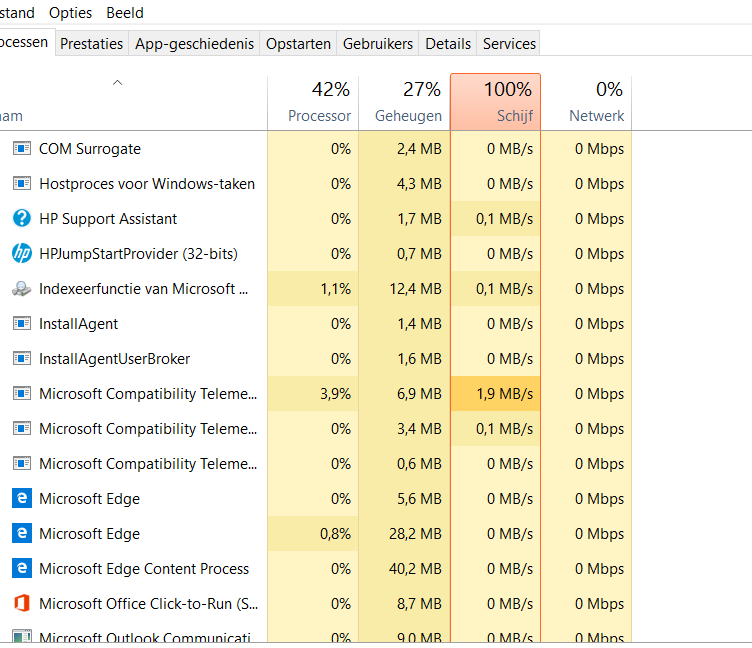Open the Services tab
Viewport: 752px width, 648px height.
[509, 44]
